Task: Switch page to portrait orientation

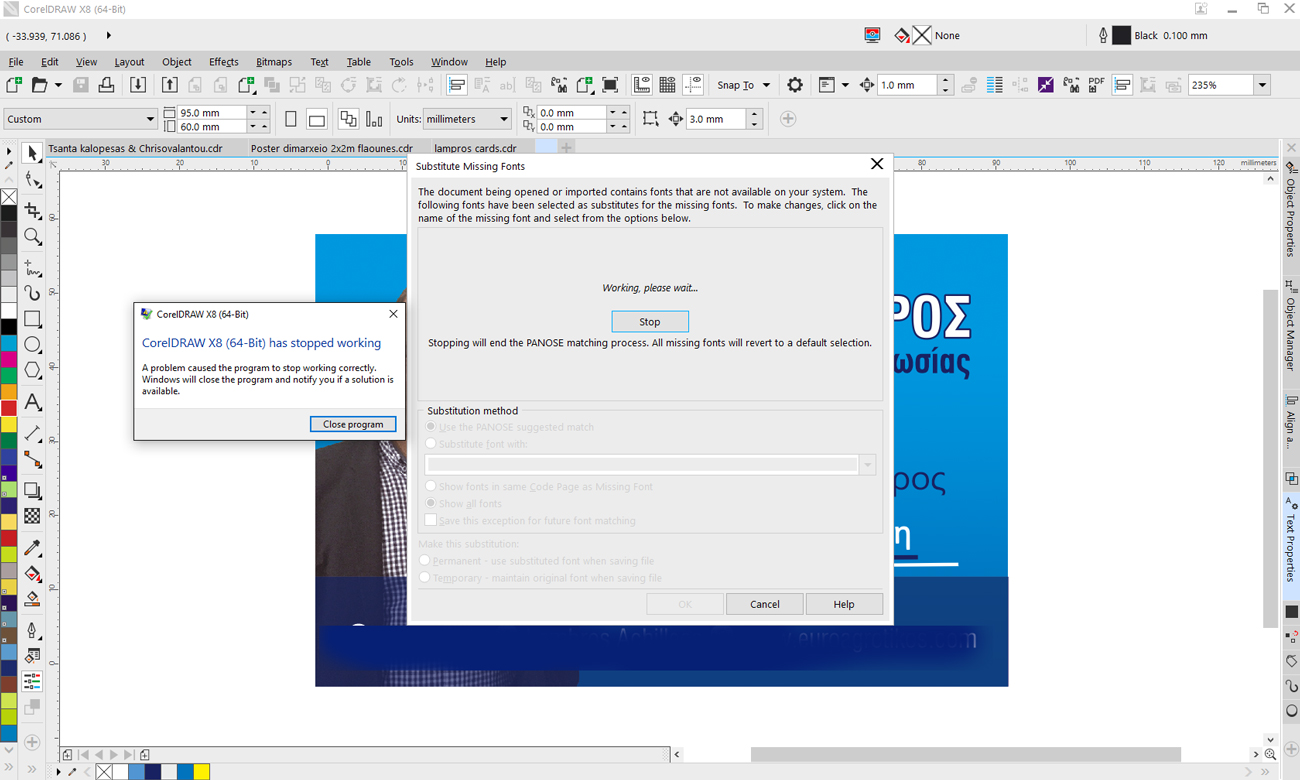Action: coord(291,119)
